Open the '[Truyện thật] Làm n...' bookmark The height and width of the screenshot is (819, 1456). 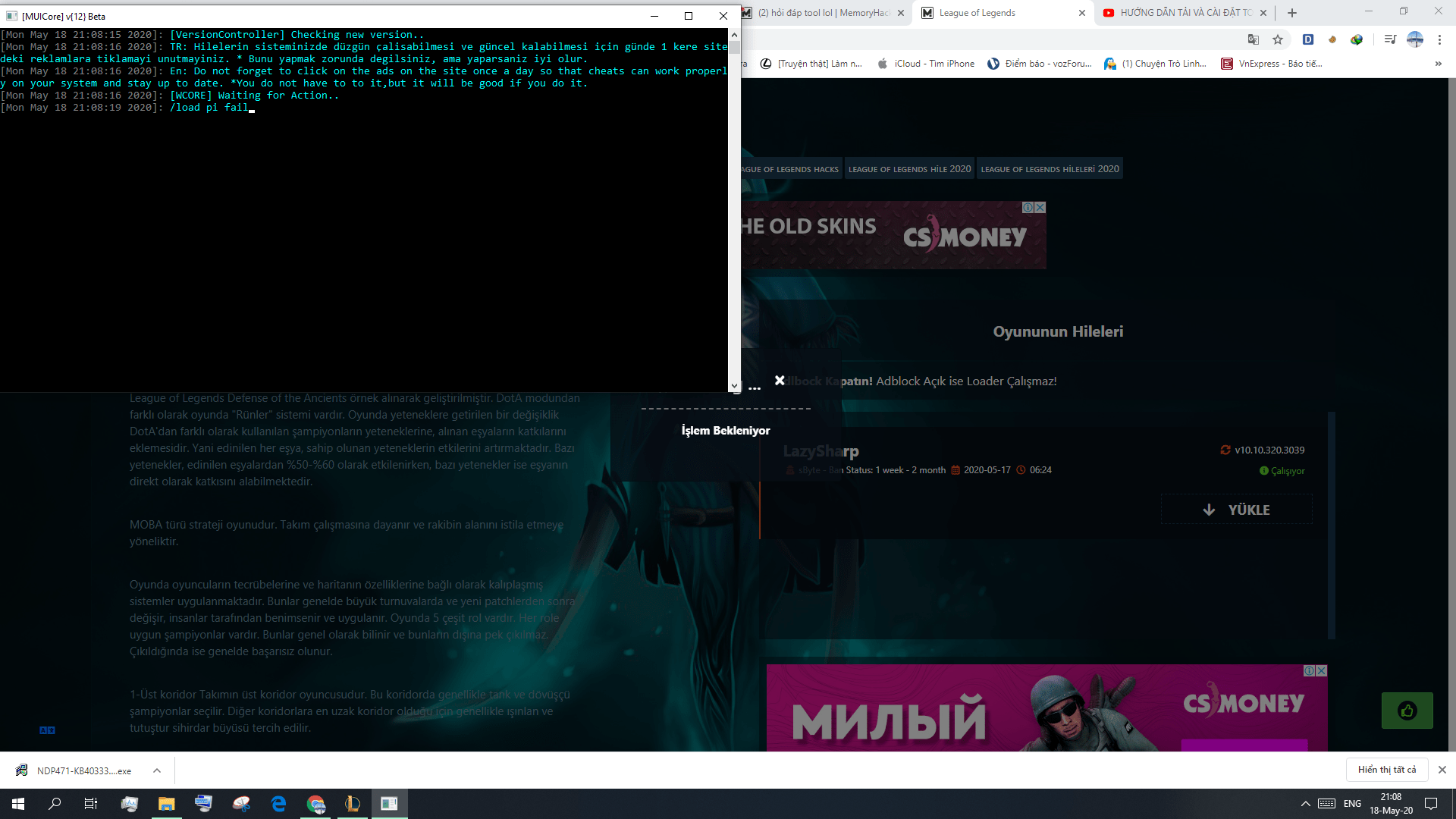811,64
